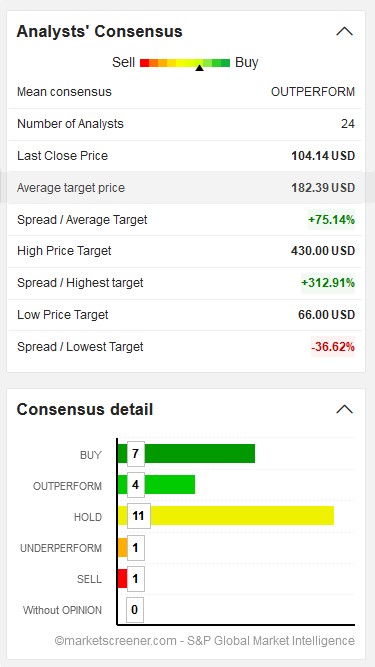375x667 pixels.
Task: Collapse the Analysts' Consensus panel chevron
Action: 344,31
